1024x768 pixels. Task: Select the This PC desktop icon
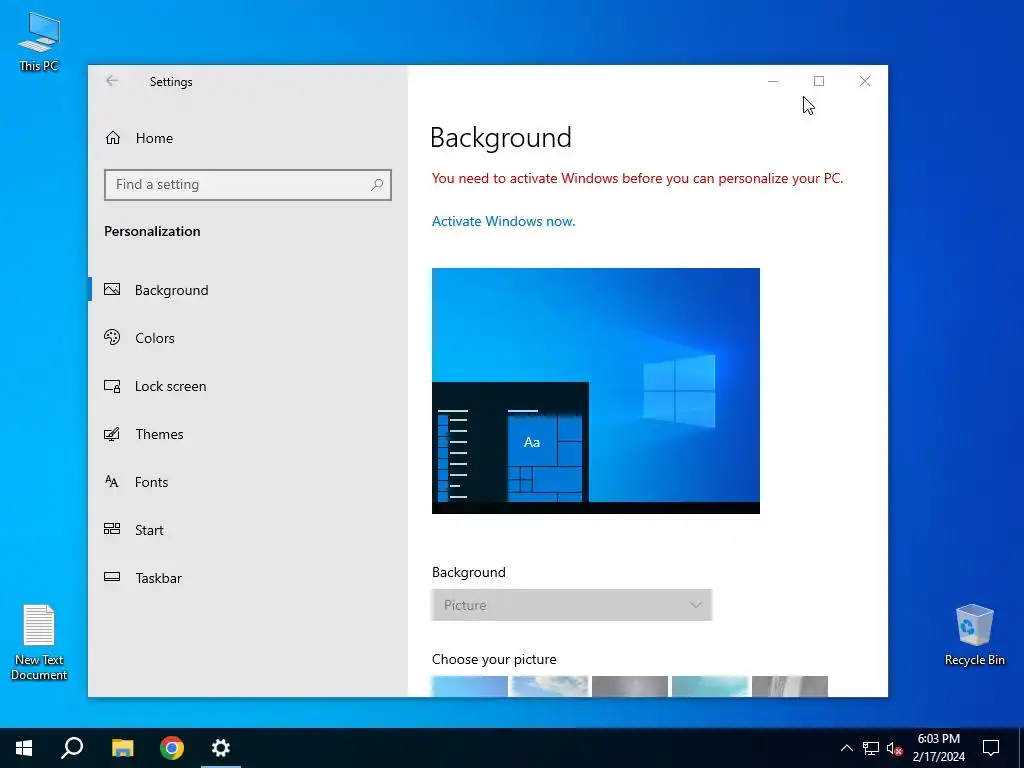[39, 41]
